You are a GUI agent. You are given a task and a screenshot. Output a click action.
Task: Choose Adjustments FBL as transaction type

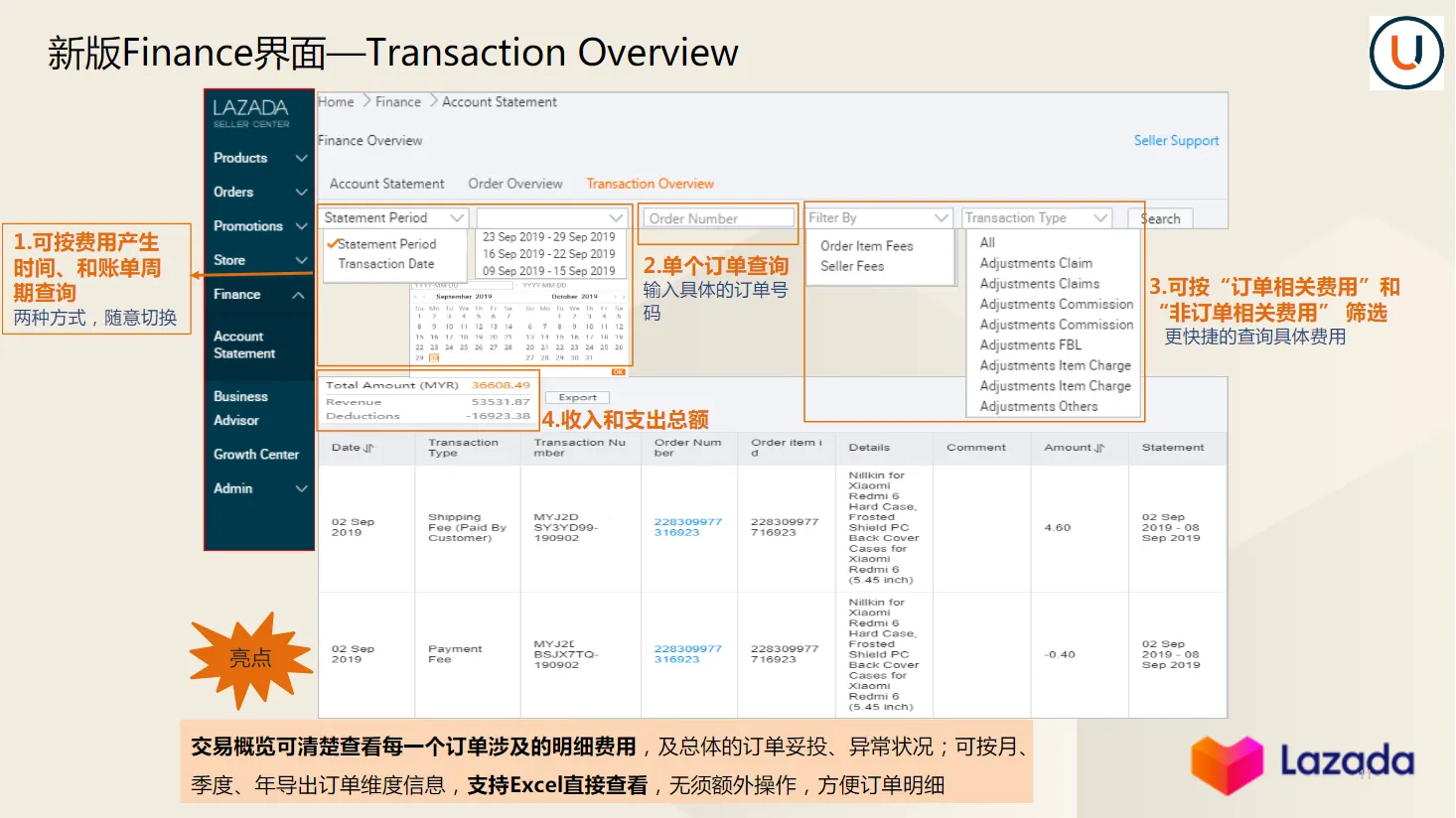tap(1029, 344)
